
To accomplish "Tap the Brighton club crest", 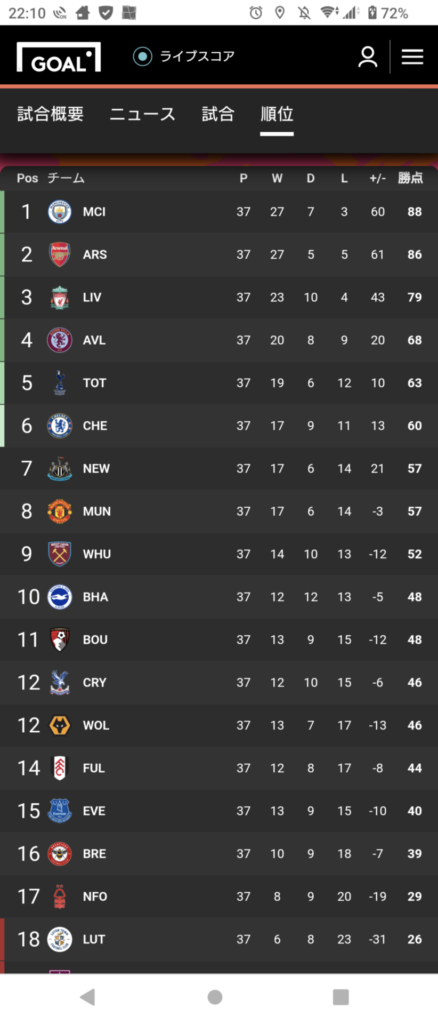I will (60, 597).
